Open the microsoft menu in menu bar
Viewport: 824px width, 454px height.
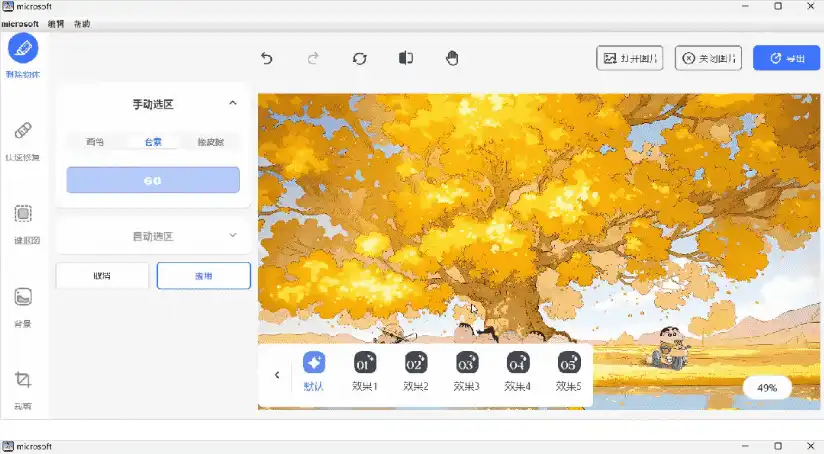(x=20, y=24)
